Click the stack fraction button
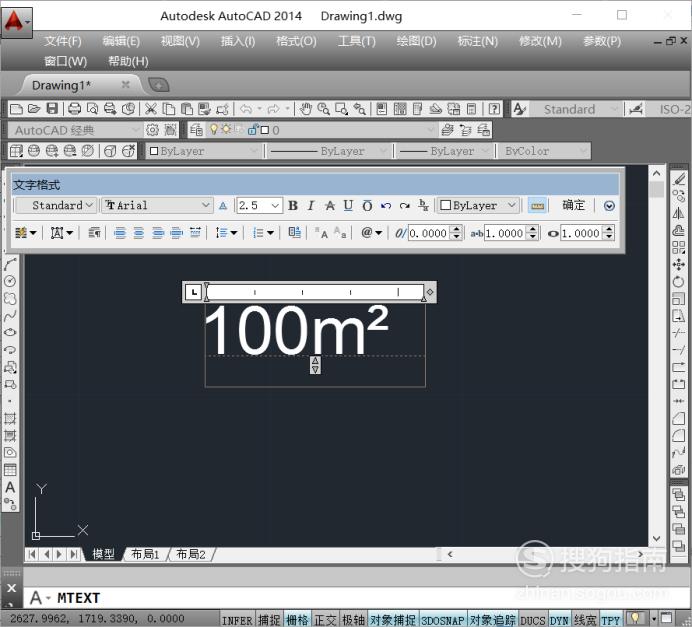 pos(423,206)
